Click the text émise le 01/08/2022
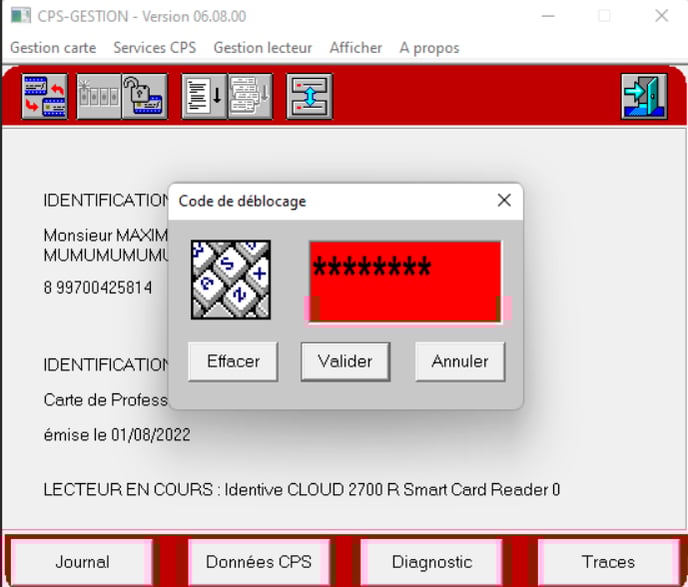 pyautogui.click(x=117, y=435)
